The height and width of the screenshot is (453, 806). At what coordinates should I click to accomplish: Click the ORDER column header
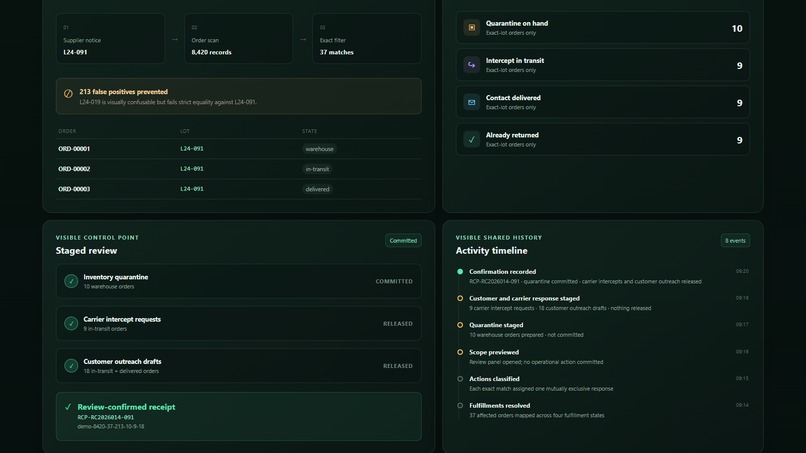[67, 131]
